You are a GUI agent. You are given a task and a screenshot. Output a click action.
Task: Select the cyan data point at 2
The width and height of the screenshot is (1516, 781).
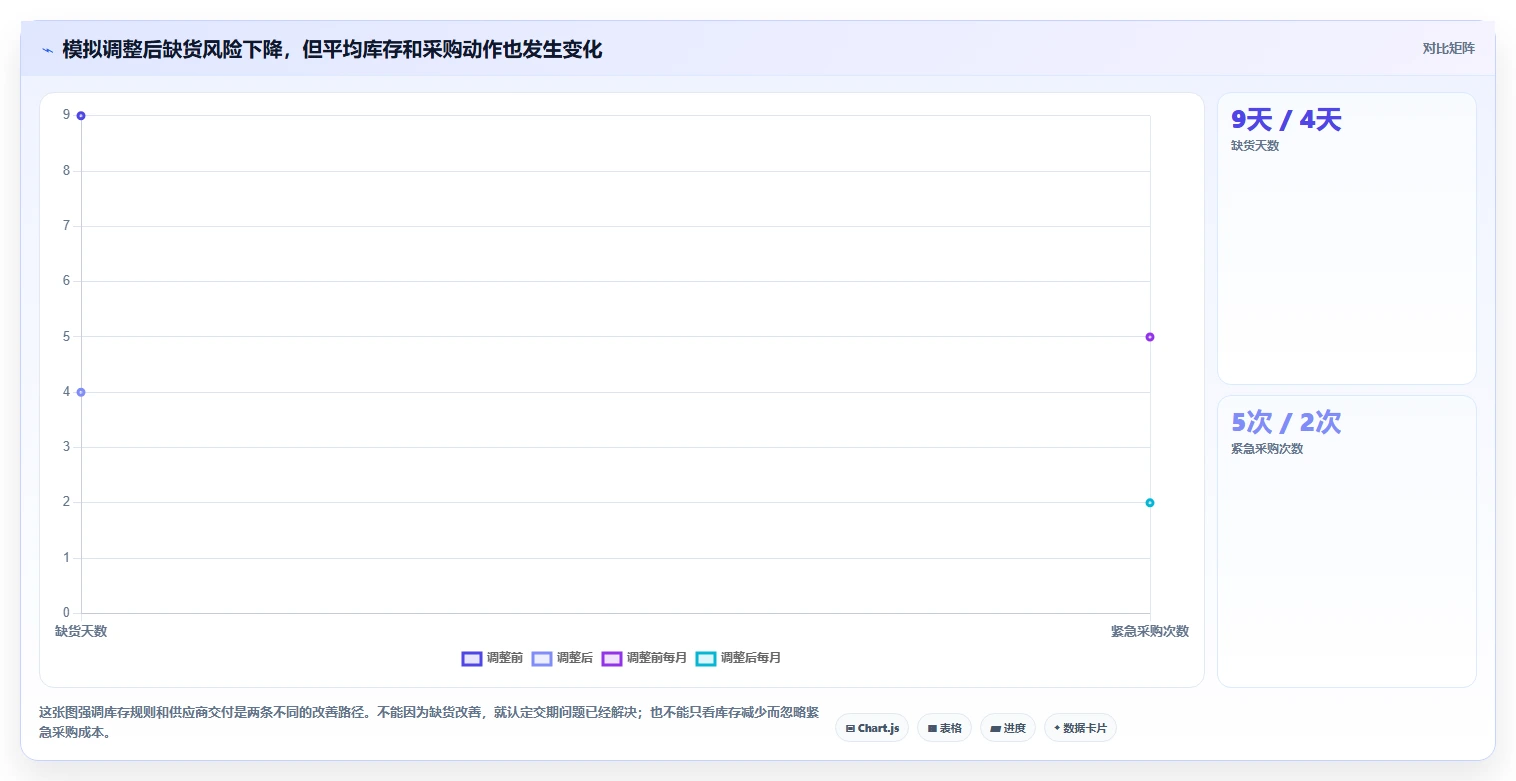[x=1150, y=503]
